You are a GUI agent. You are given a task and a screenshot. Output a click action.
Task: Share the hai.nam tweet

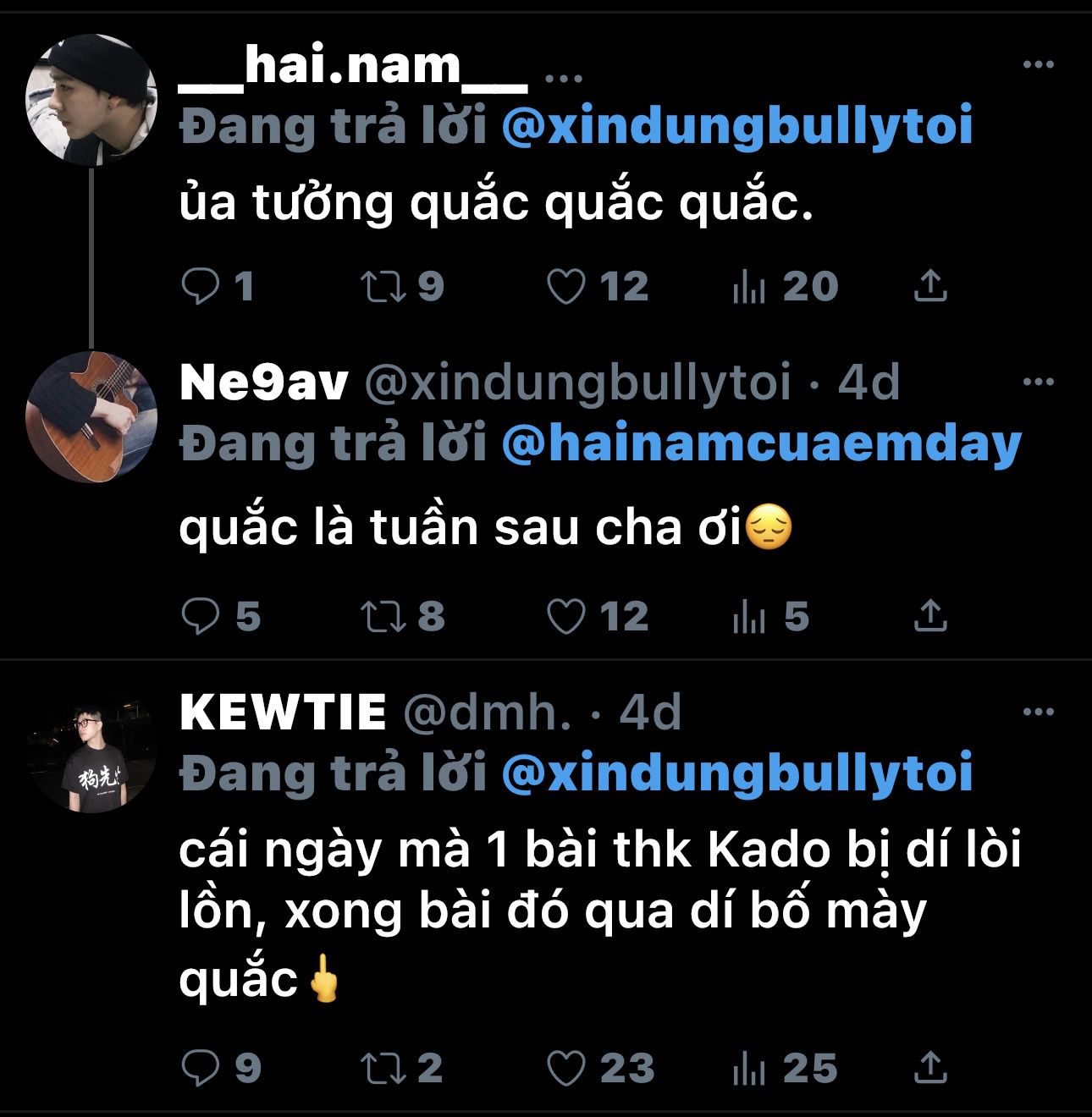pyautogui.click(x=930, y=287)
